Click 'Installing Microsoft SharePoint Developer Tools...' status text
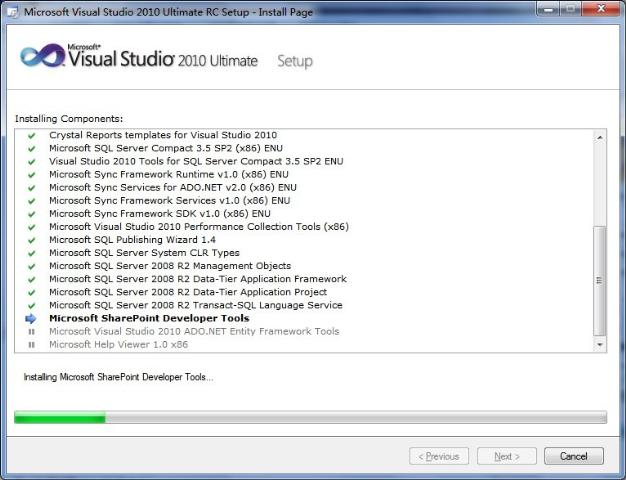The width and height of the screenshot is (626, 480). tap(118, 377)
